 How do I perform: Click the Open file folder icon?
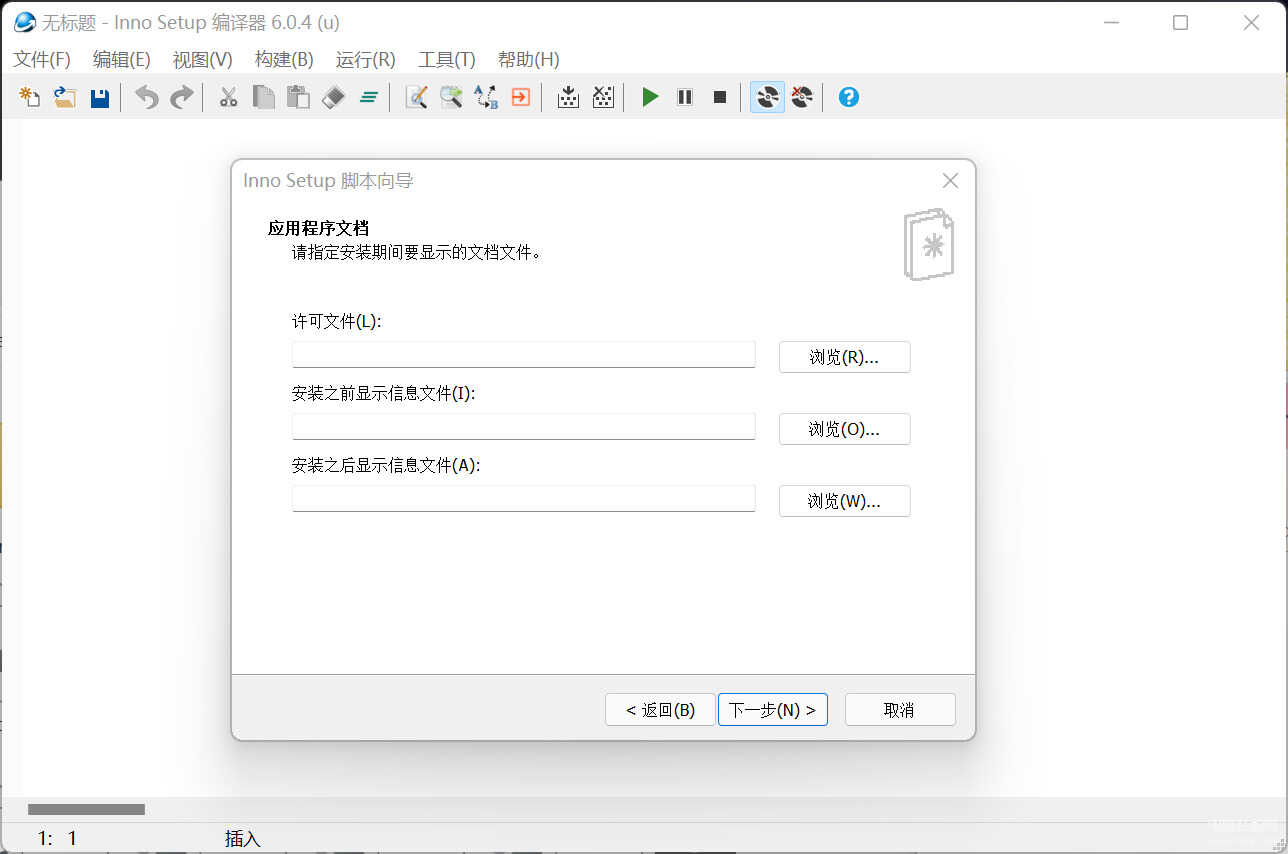65,97
